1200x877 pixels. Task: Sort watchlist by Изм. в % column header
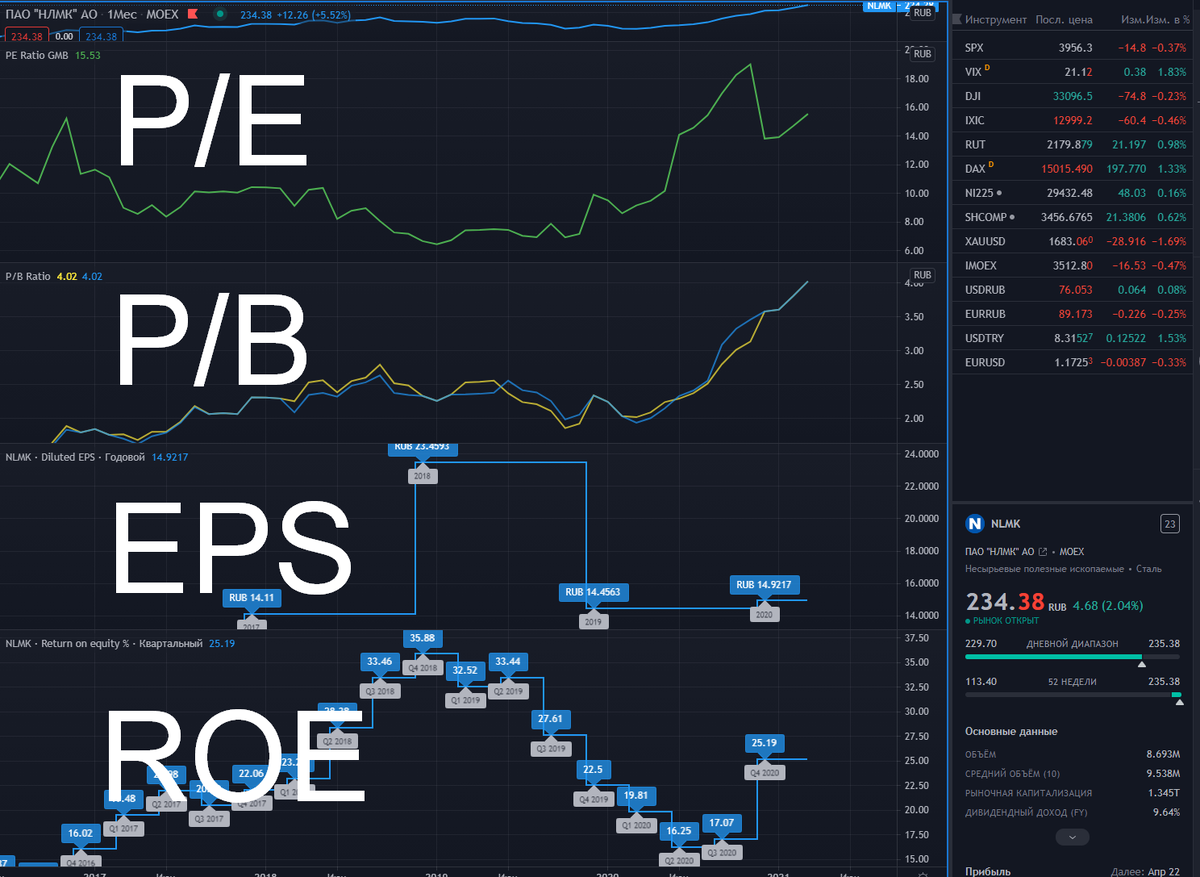click(1167, 19)
